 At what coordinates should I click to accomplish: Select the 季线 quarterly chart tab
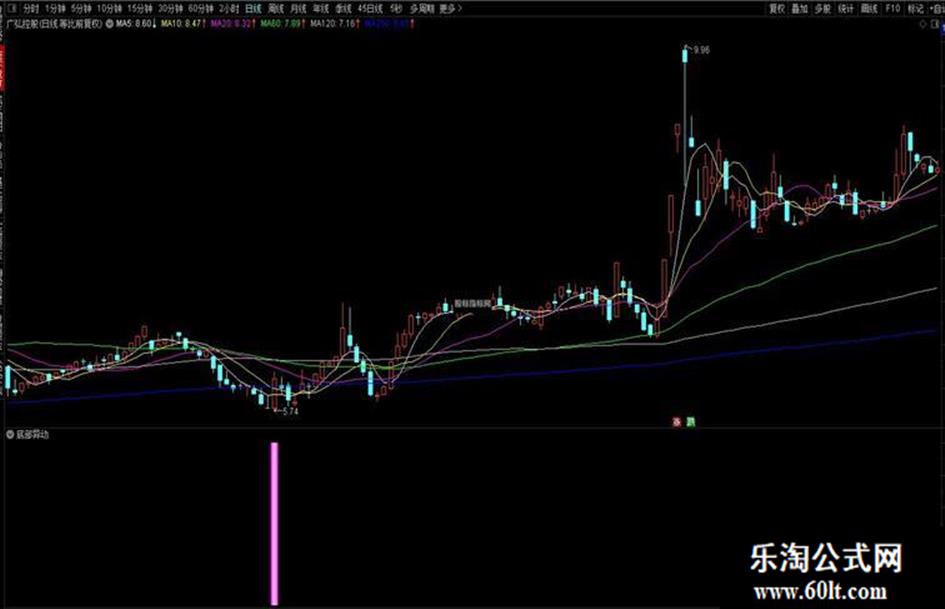(344, 8)
